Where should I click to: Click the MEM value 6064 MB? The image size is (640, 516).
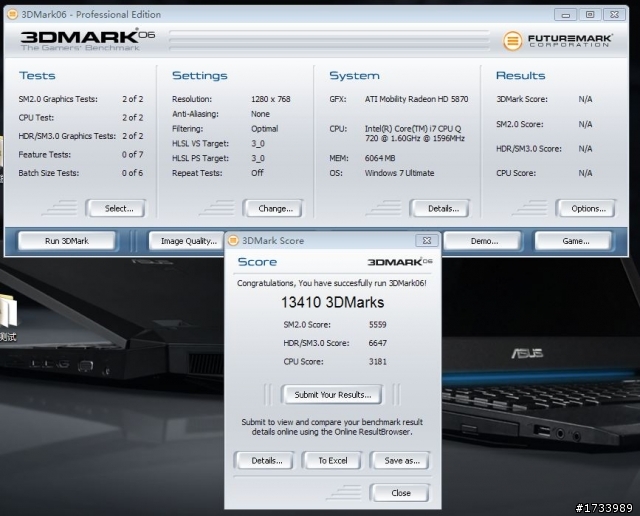(x=380, y=158)
